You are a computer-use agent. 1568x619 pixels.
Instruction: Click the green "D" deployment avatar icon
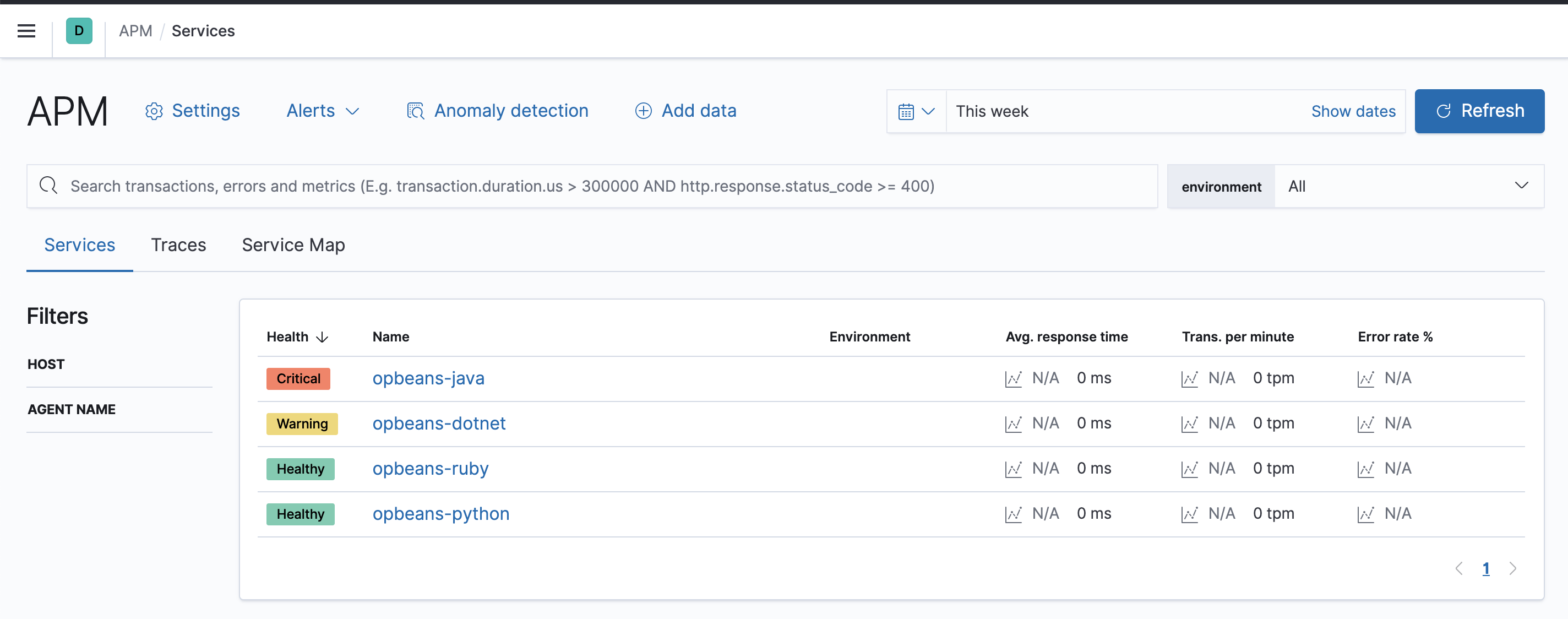pos(79,30)
